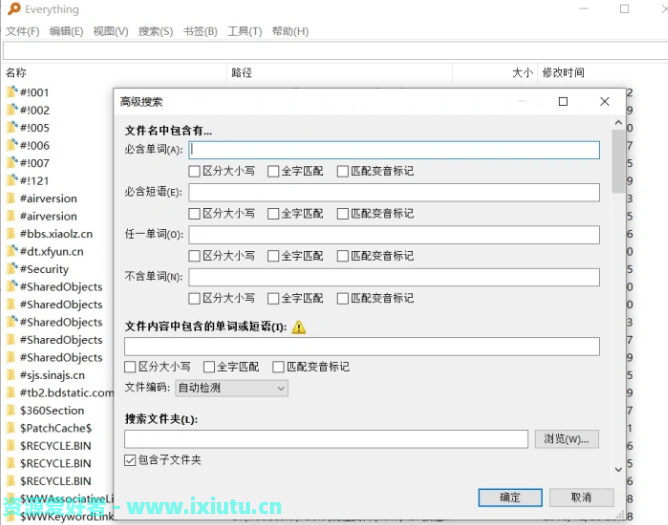Select the #!006 folder icon
This screenshot has width=668, height=525.
click(12, 145)
